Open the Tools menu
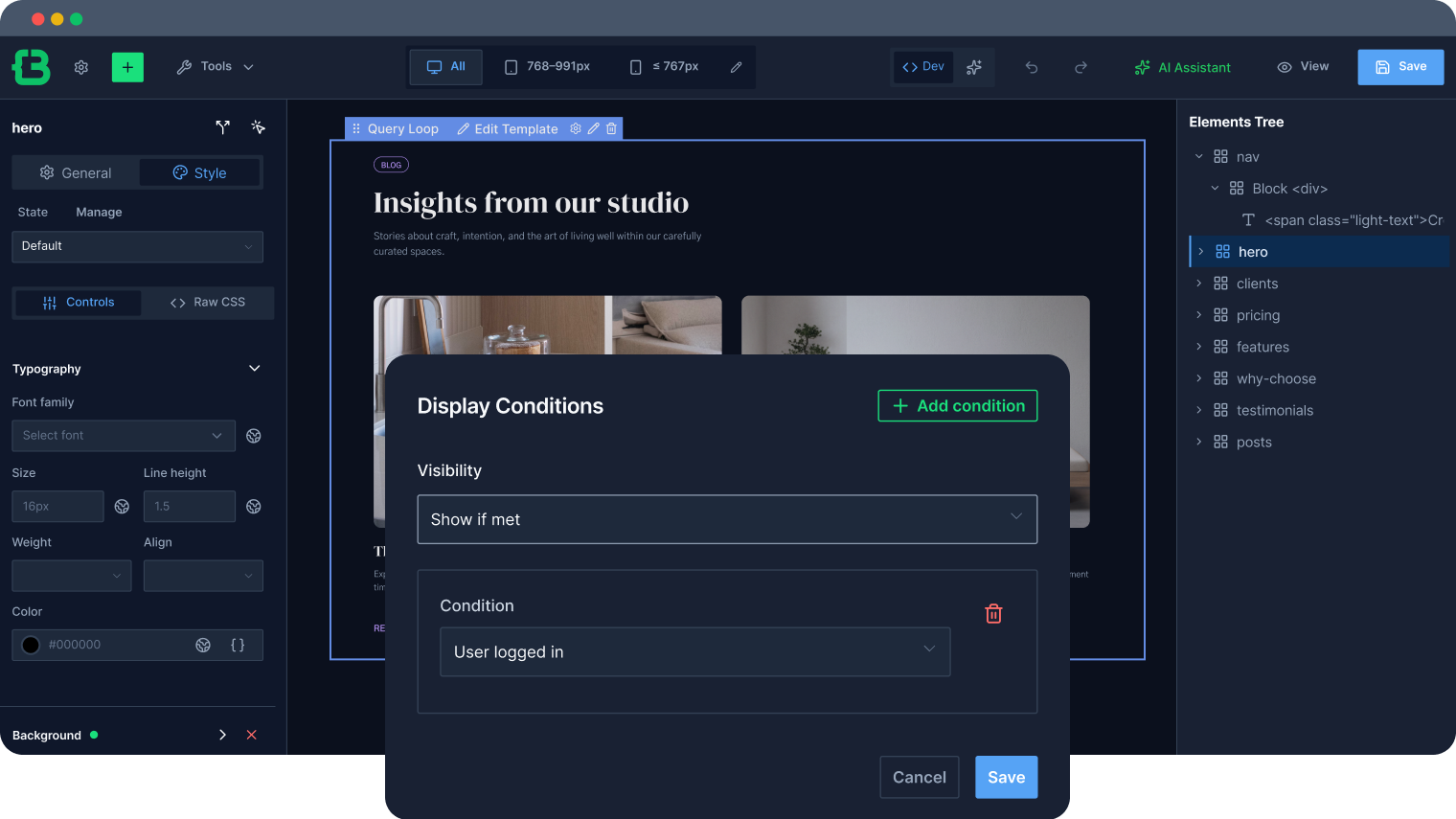Screen dimensions: 1456x819 point(216,67)
